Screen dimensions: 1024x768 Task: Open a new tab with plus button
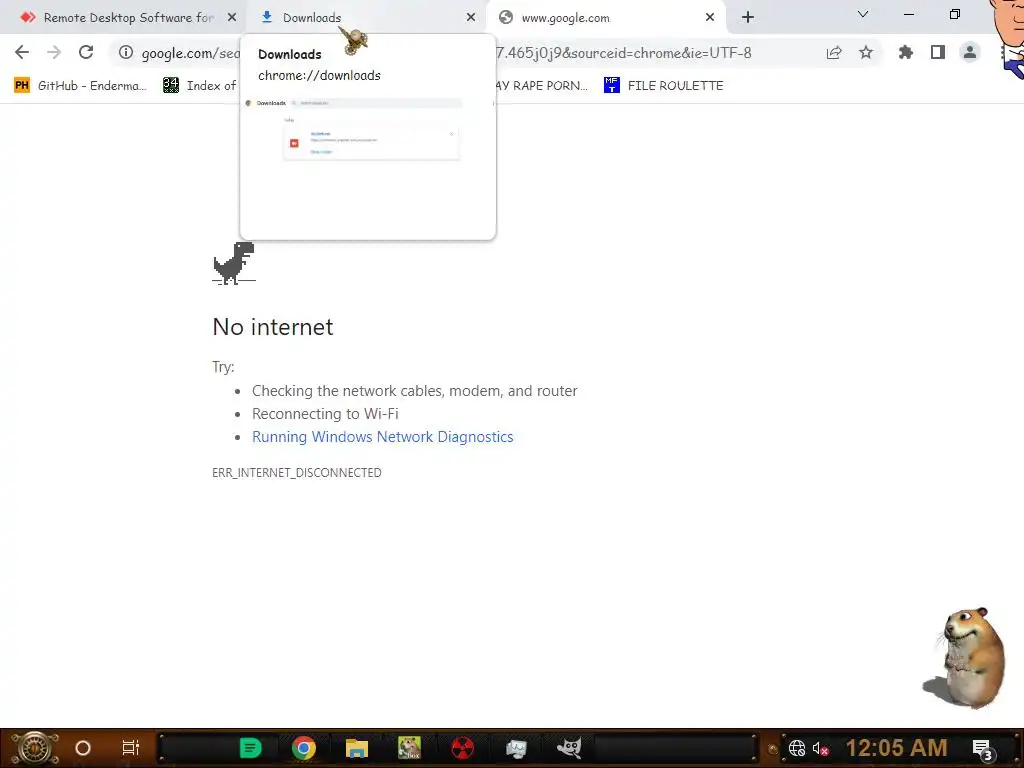[x=748, y=18]
